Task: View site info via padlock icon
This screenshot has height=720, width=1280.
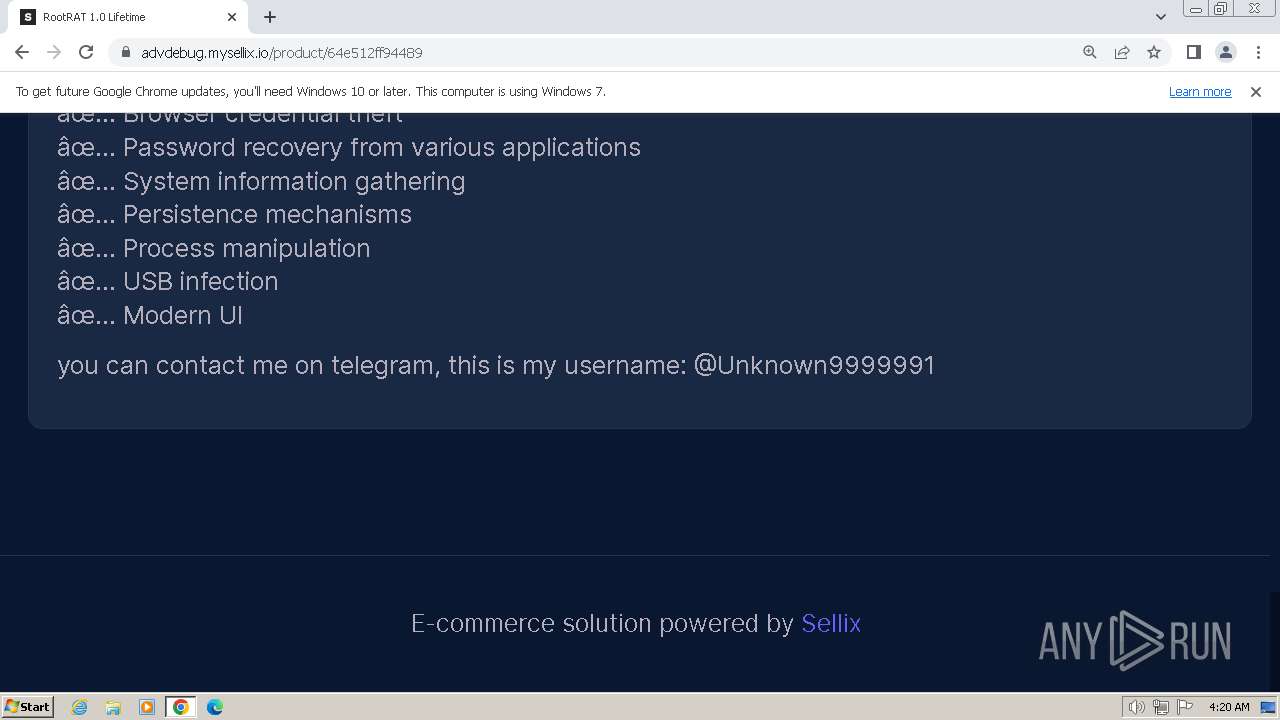Action: tap(126, 52)
